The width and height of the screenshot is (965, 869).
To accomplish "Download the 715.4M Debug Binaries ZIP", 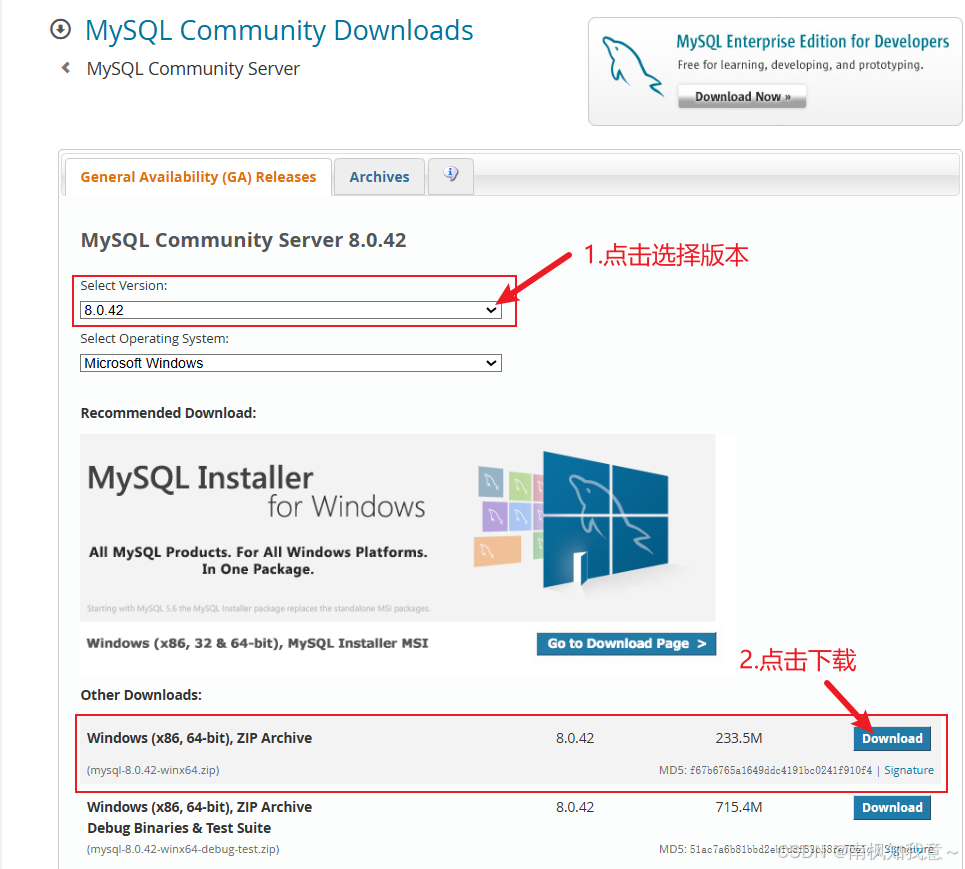I will tap(892, 807).
